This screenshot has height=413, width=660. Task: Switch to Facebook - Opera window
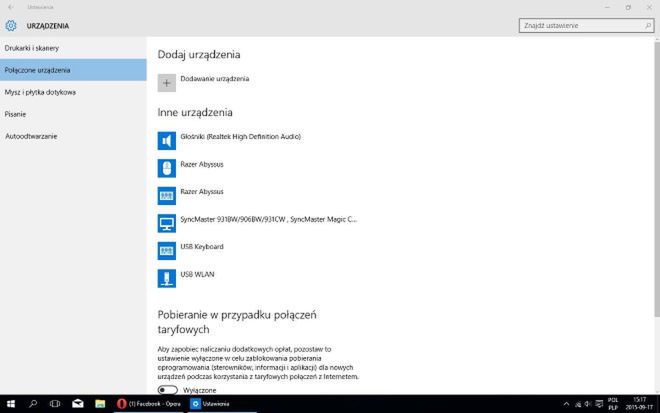tap(149, 404)
